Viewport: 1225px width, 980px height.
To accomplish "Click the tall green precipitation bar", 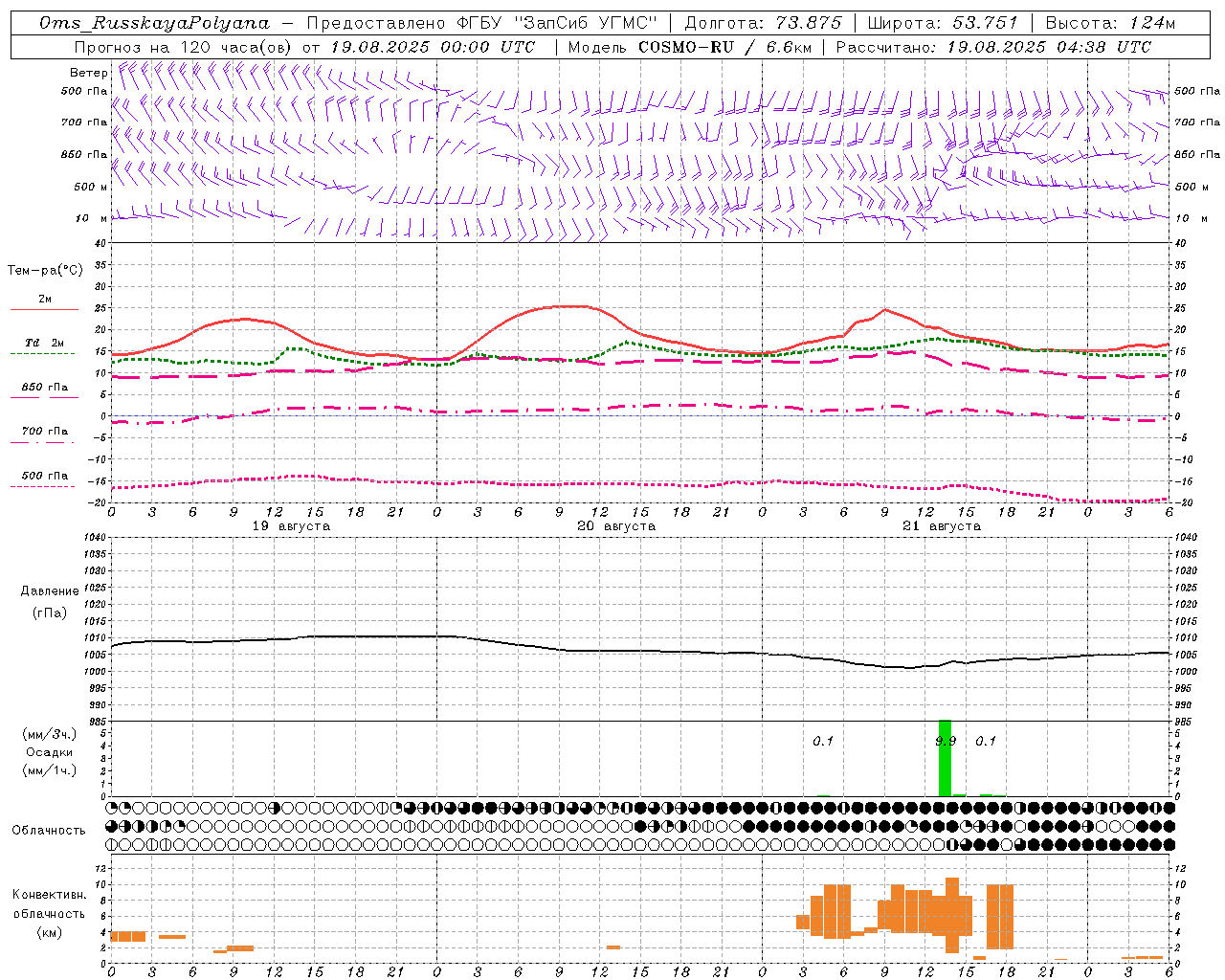I will [945, 758].
